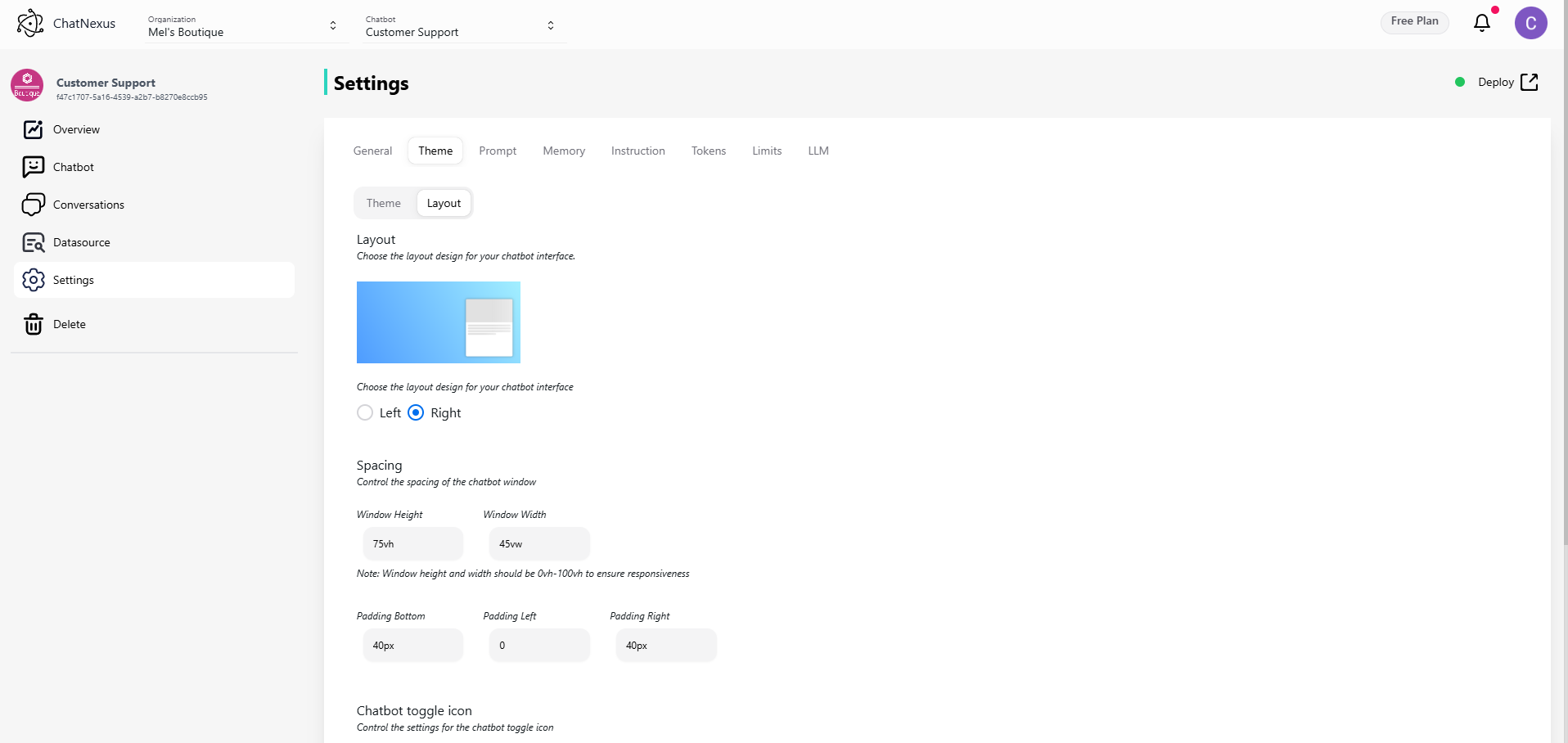The image size is (1568, 743).
Task: Click the Free Plan badge button
Action: 1414,21
